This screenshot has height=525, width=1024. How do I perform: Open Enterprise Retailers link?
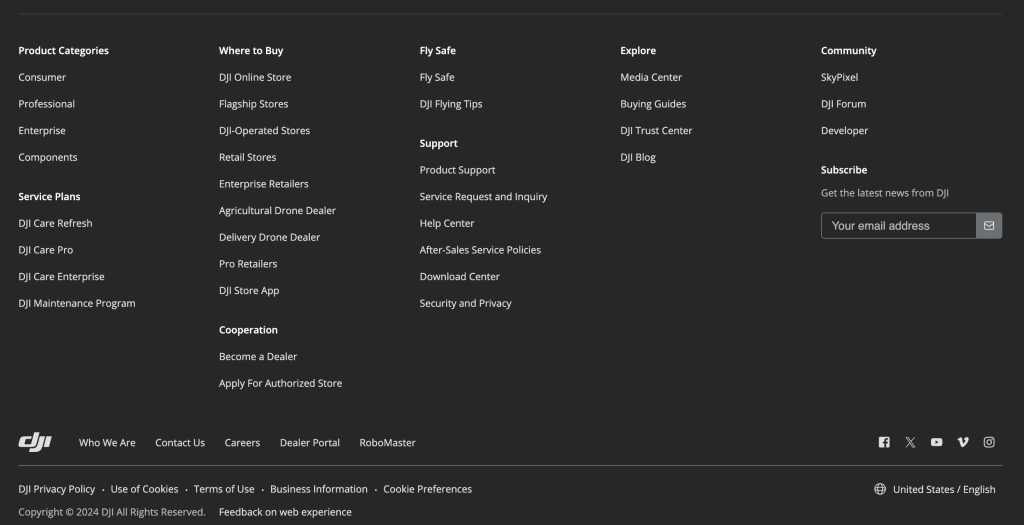click(264, 184)
